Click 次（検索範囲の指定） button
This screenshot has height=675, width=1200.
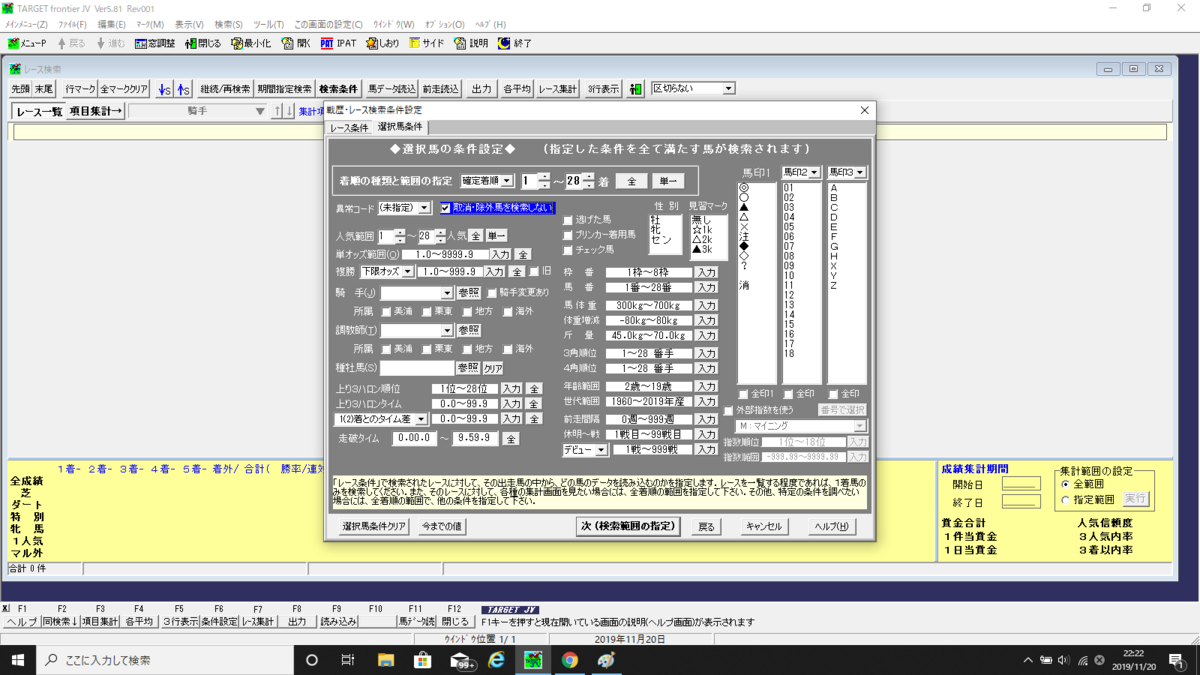click(629, 526)
